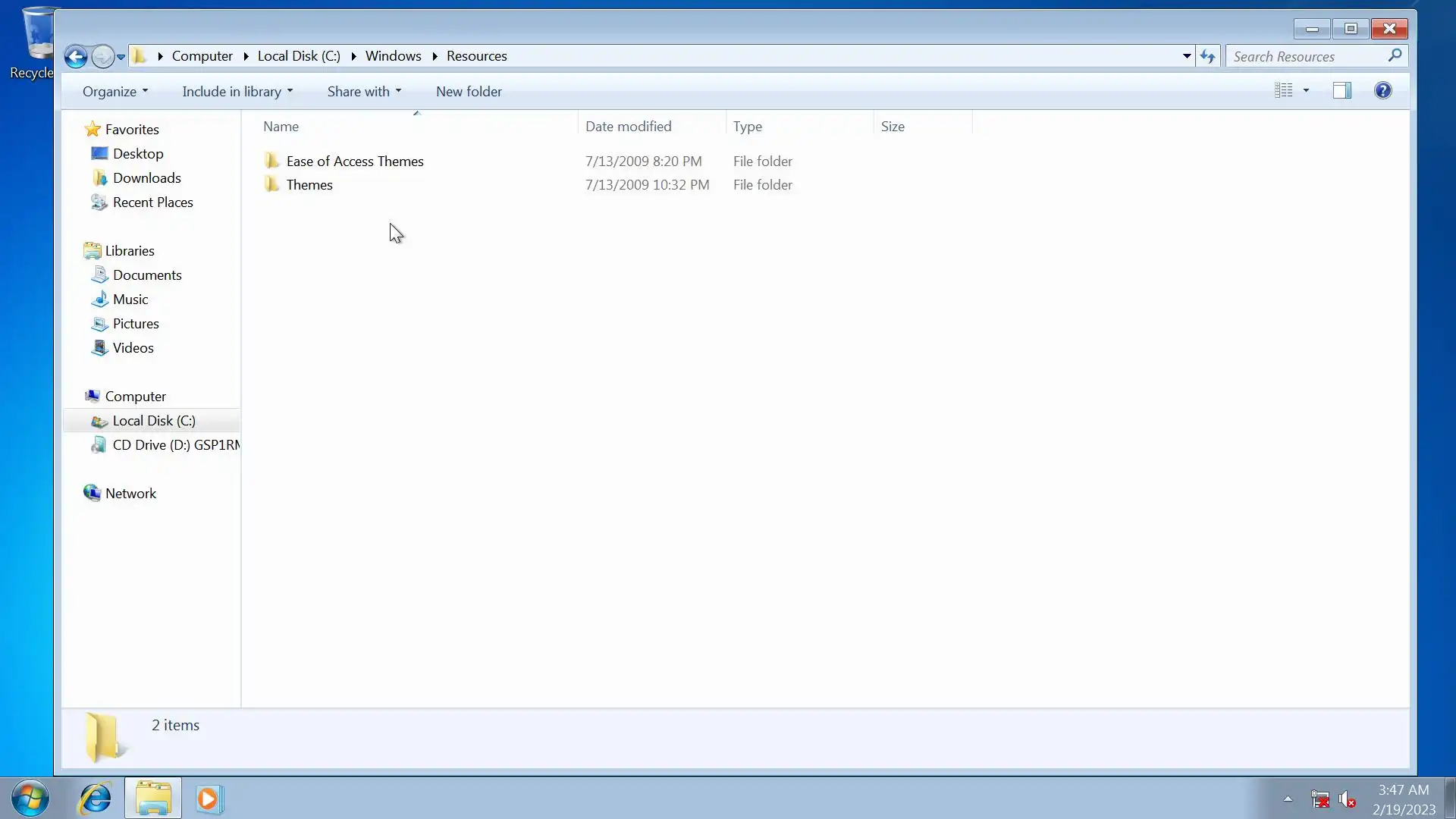Sort by Date modified column header
The height and width of the screenshot is (819, 1456).
[628, 127]
